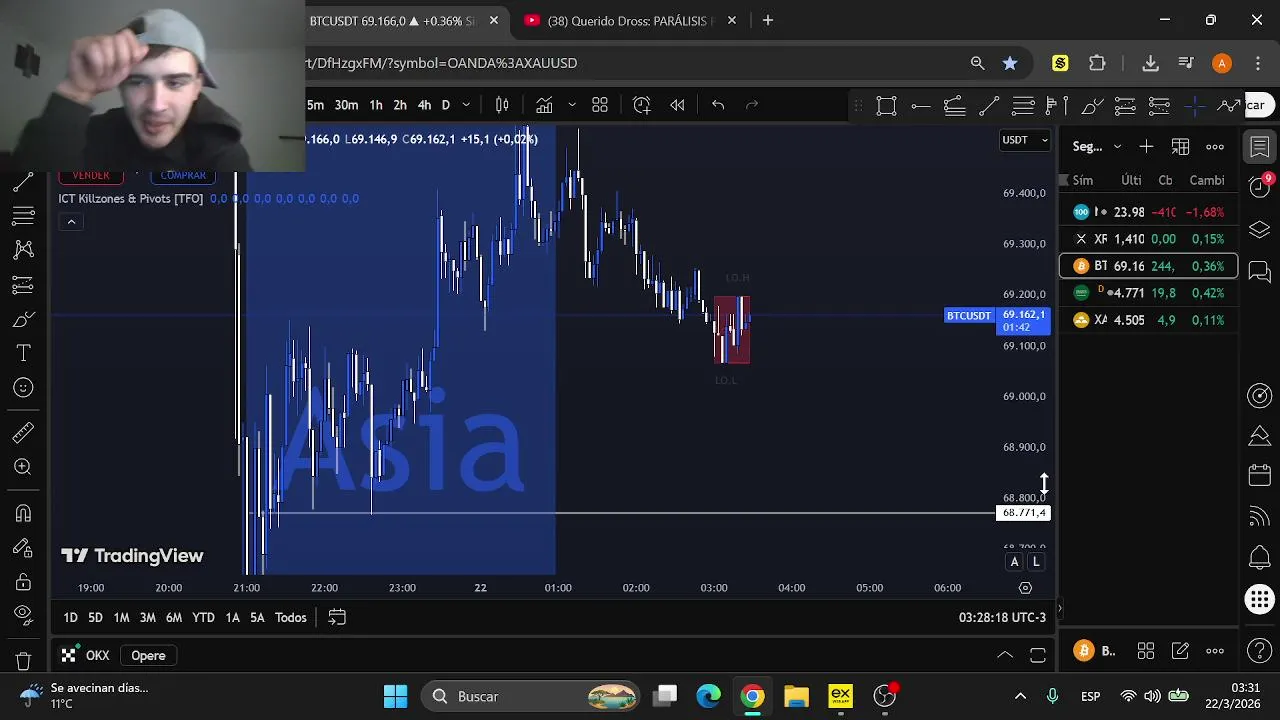Open candlestick chart type selector
Viewport: 1280px width, 720px height.
pyautogui.click(x=503, y=105)
